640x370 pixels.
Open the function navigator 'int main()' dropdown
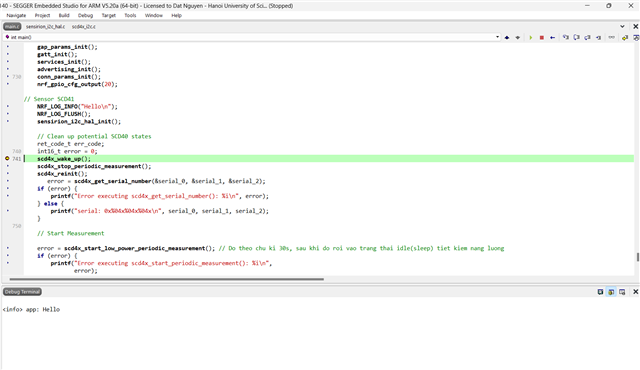[497, 37]
